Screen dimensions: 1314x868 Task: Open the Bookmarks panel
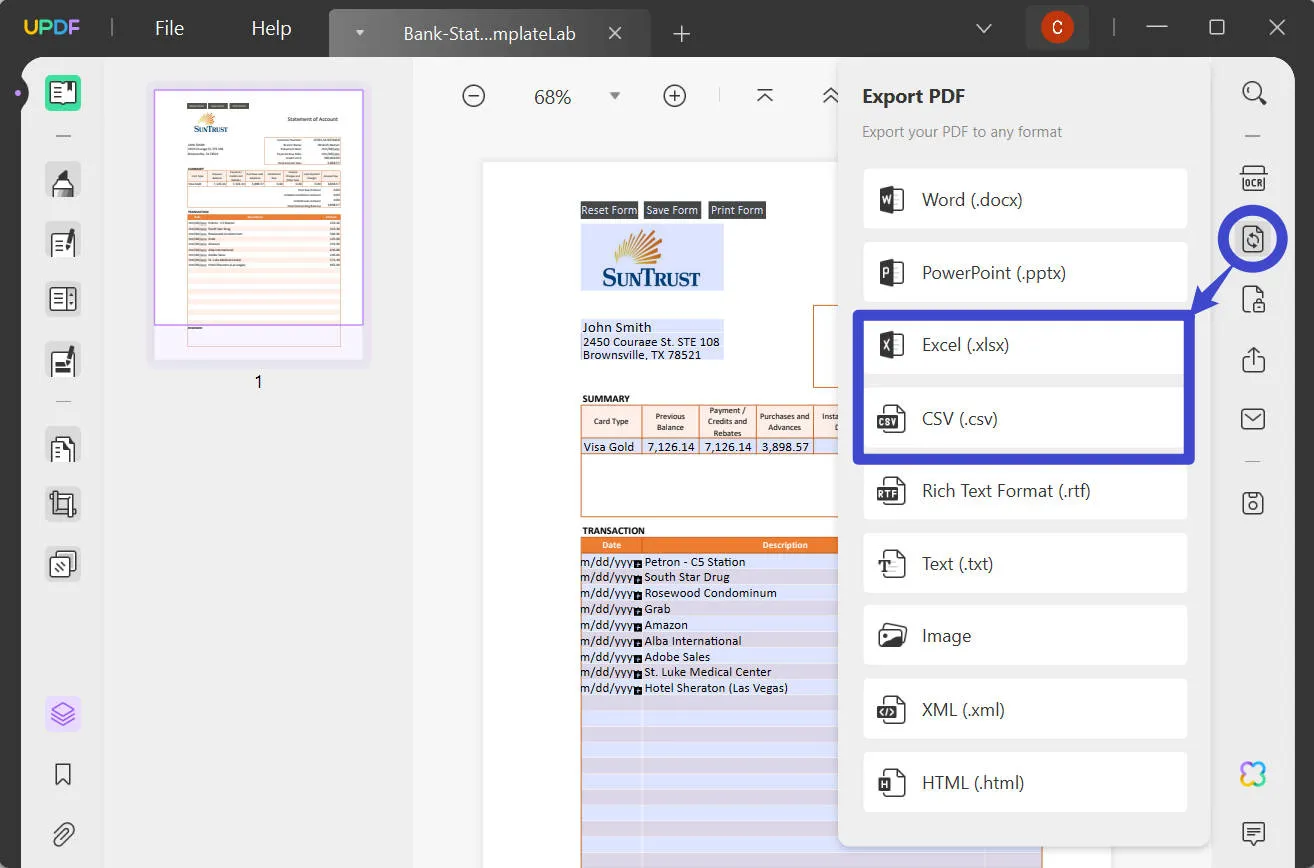[x=63, y=774]
